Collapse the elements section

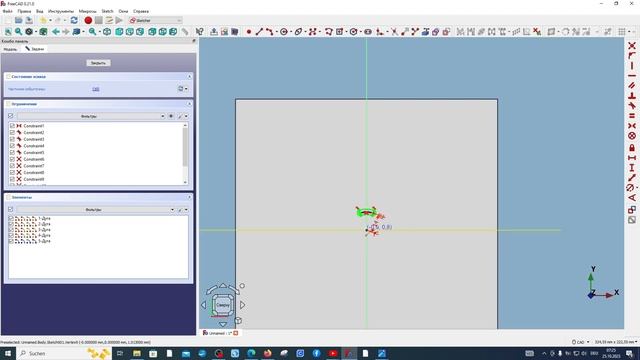tap(189, 197)
